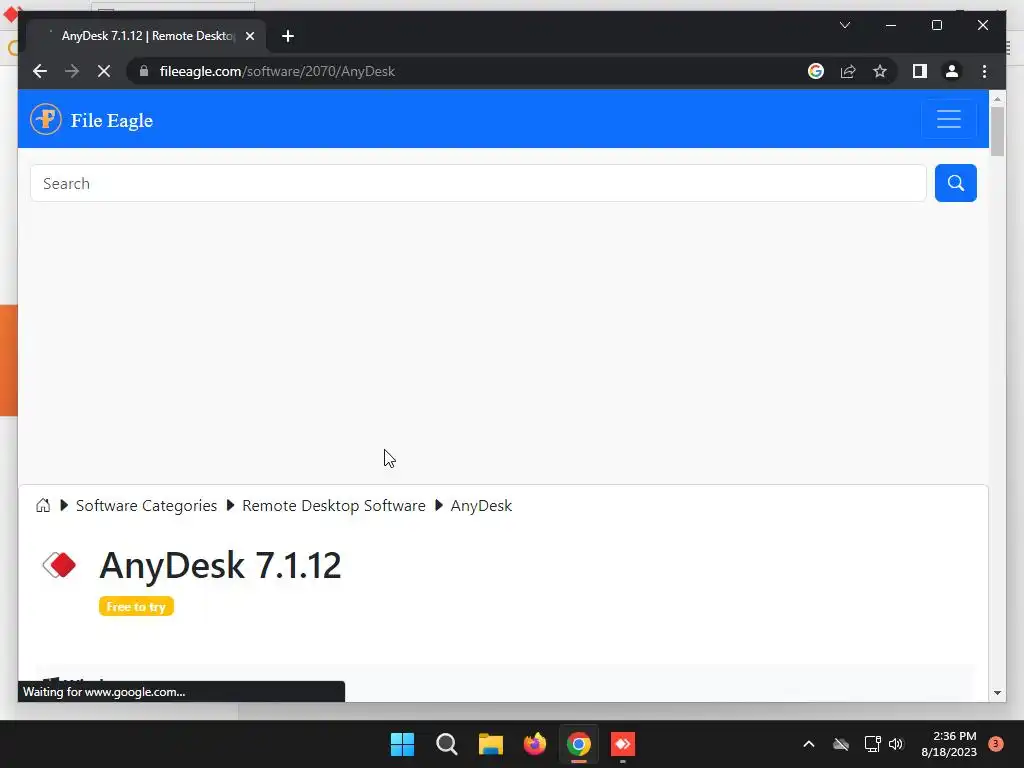Image resolution: width=1024 pixels, height=768 pixels.
Task: Close the AnyDesk 7.1.12 tab
Action: point(249,36)
